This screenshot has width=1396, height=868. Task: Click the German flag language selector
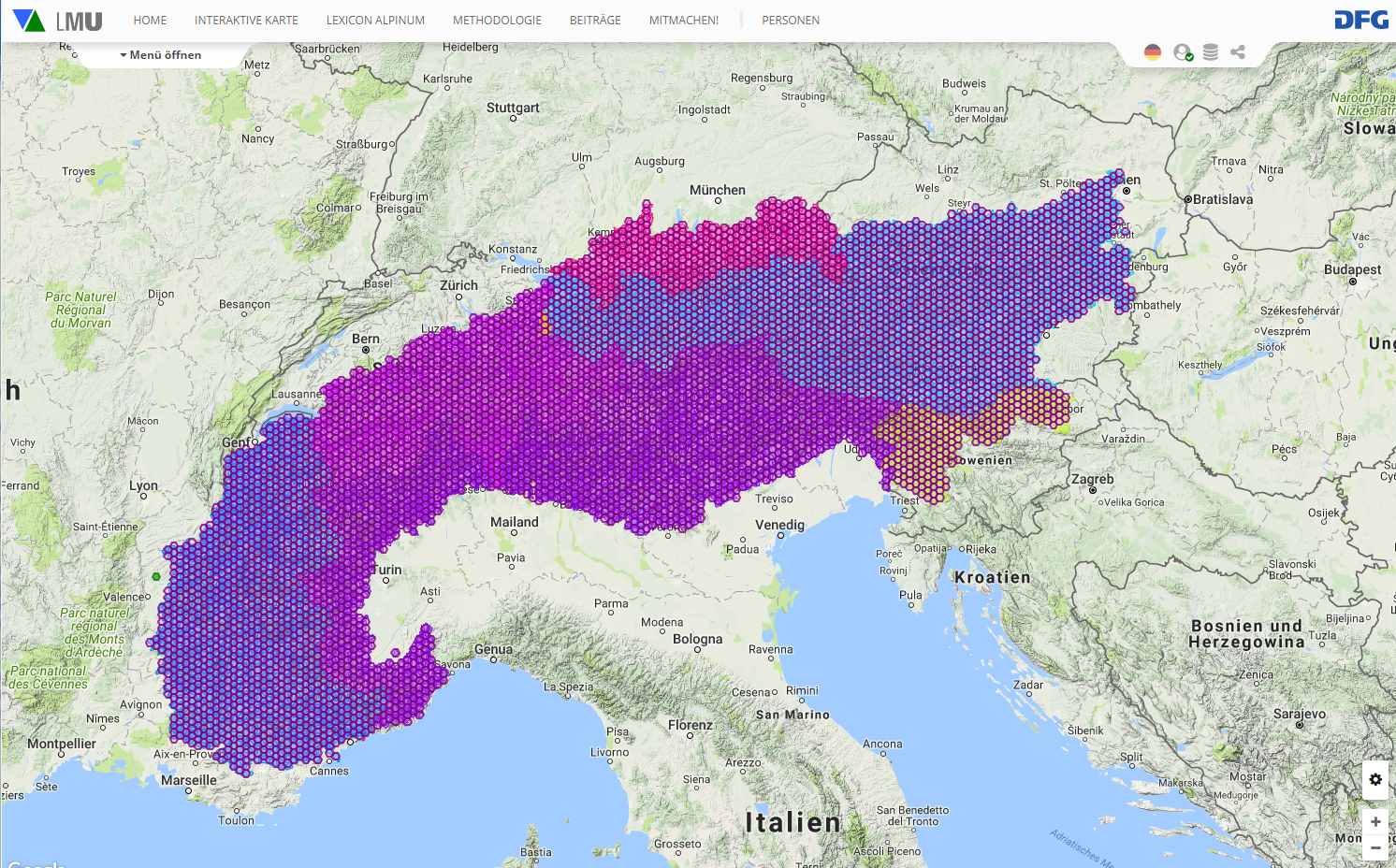coord(1153,52)
